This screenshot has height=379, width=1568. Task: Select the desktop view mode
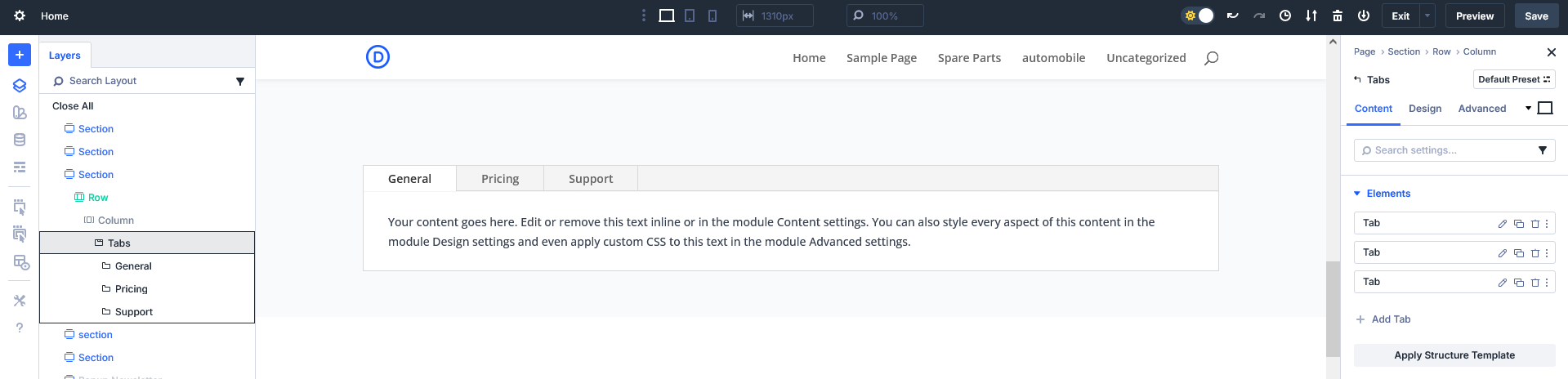667,16
